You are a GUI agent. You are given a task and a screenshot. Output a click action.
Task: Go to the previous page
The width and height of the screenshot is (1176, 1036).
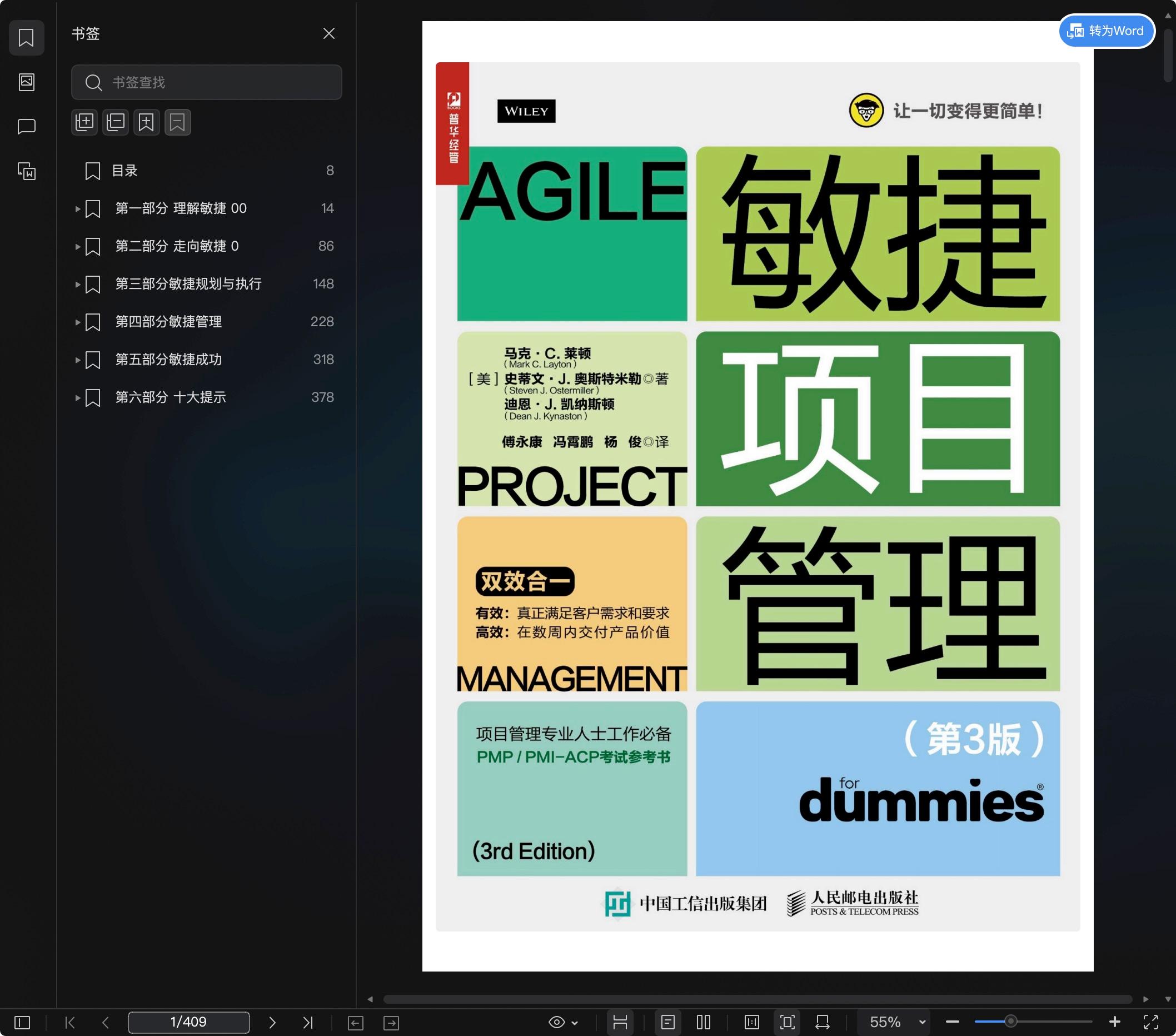pos(105,1022)
